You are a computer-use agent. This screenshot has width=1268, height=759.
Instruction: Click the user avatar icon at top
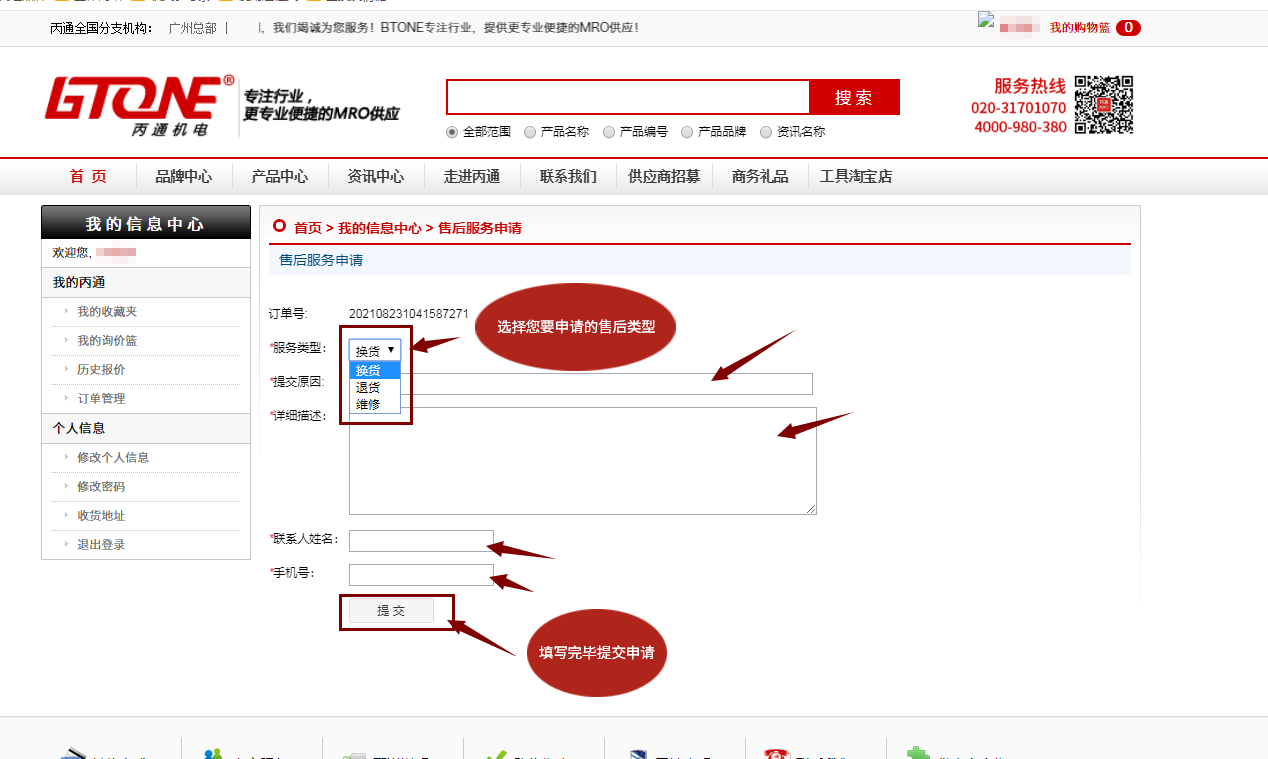point(985,19)
